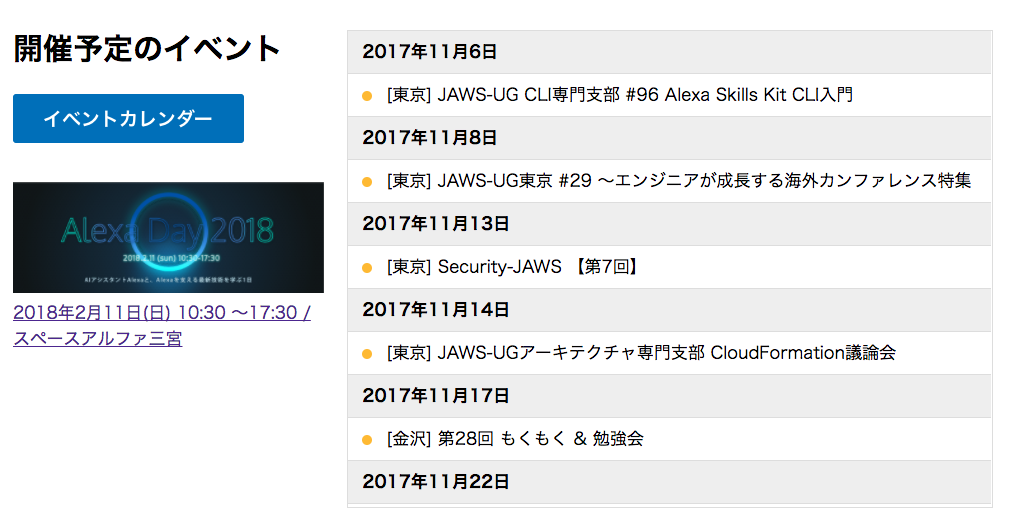The width and height of the screenshot is (1011, 523).
Task: Select the 金沢 第28回 もくもく 勉強会 event
Action: coord(515,439)
